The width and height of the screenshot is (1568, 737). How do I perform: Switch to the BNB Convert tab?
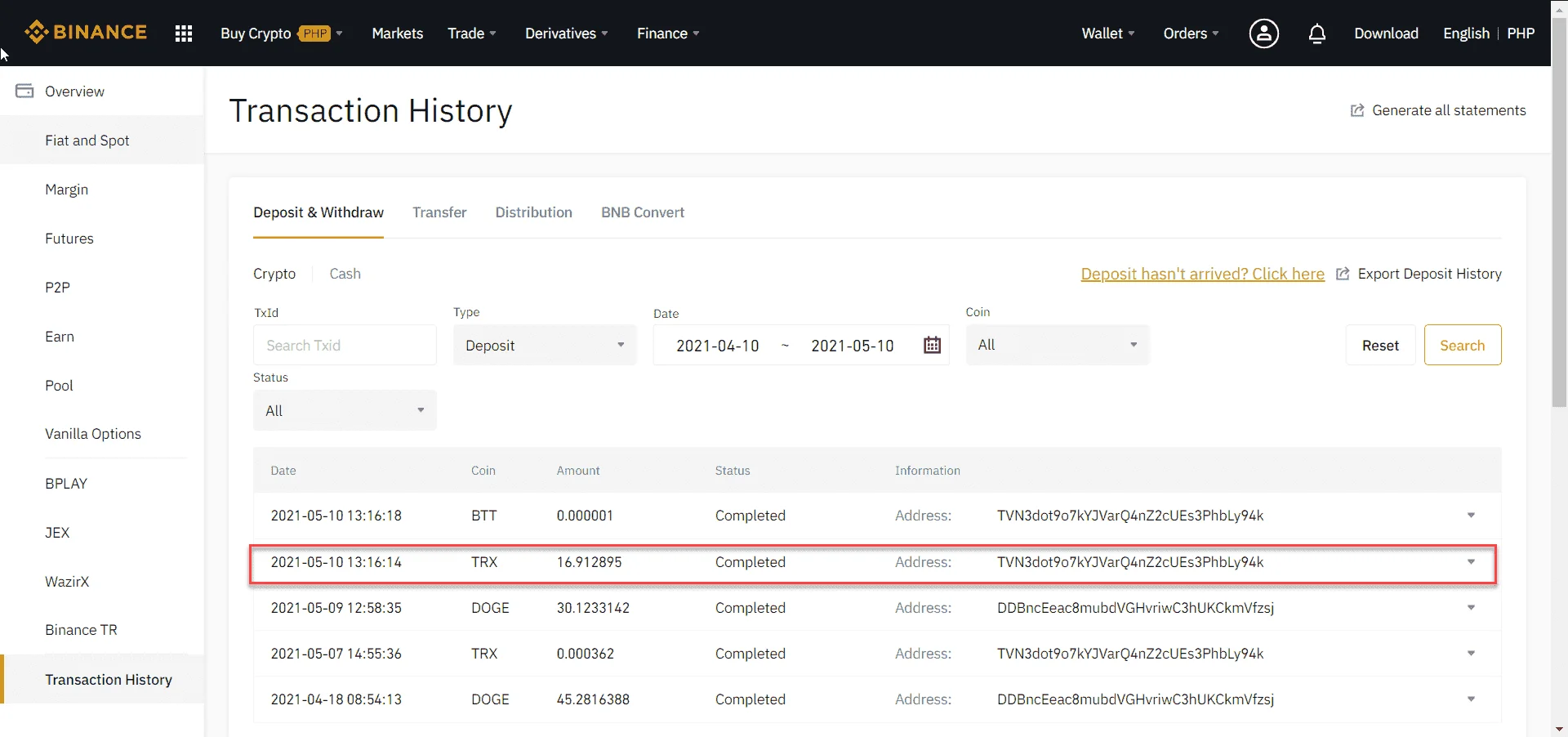[643, 212]
